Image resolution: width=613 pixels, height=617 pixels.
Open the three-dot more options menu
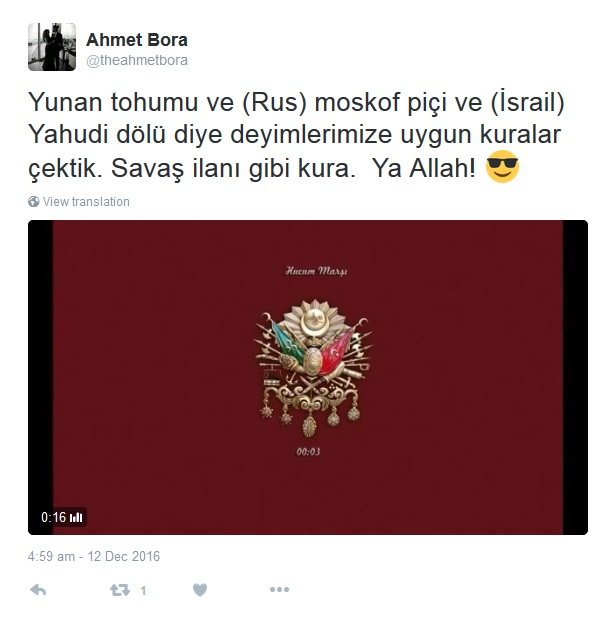coord(279,589)
